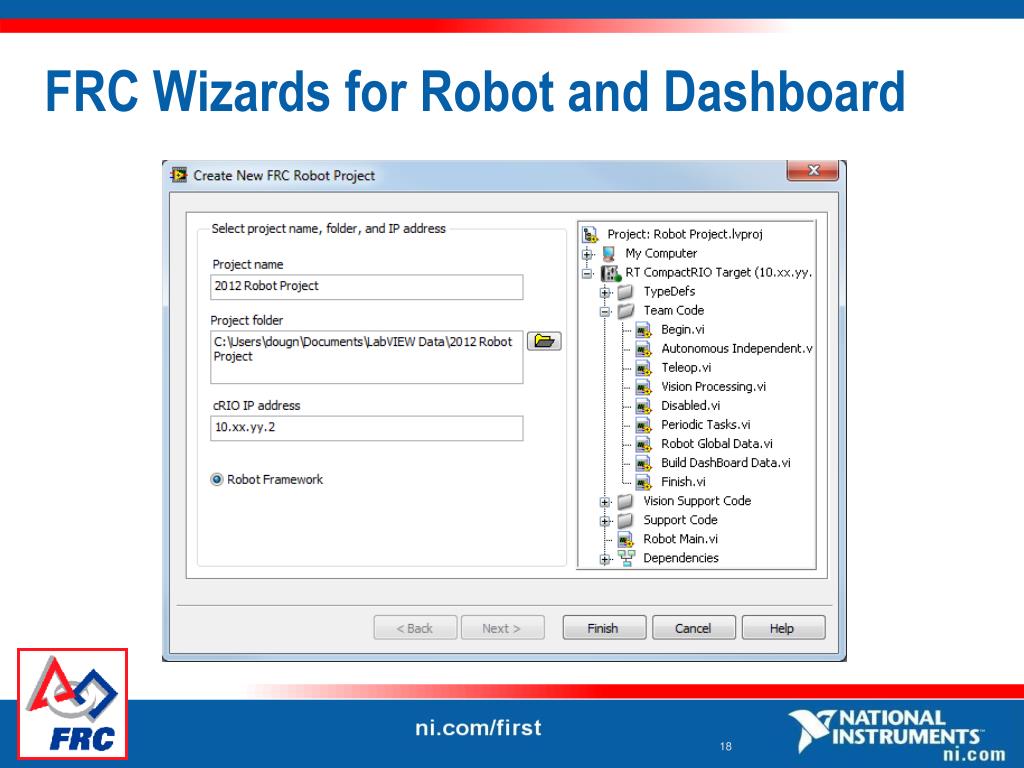Click the Project: Robot Project.lvproj icon

[x=590, y=234]
